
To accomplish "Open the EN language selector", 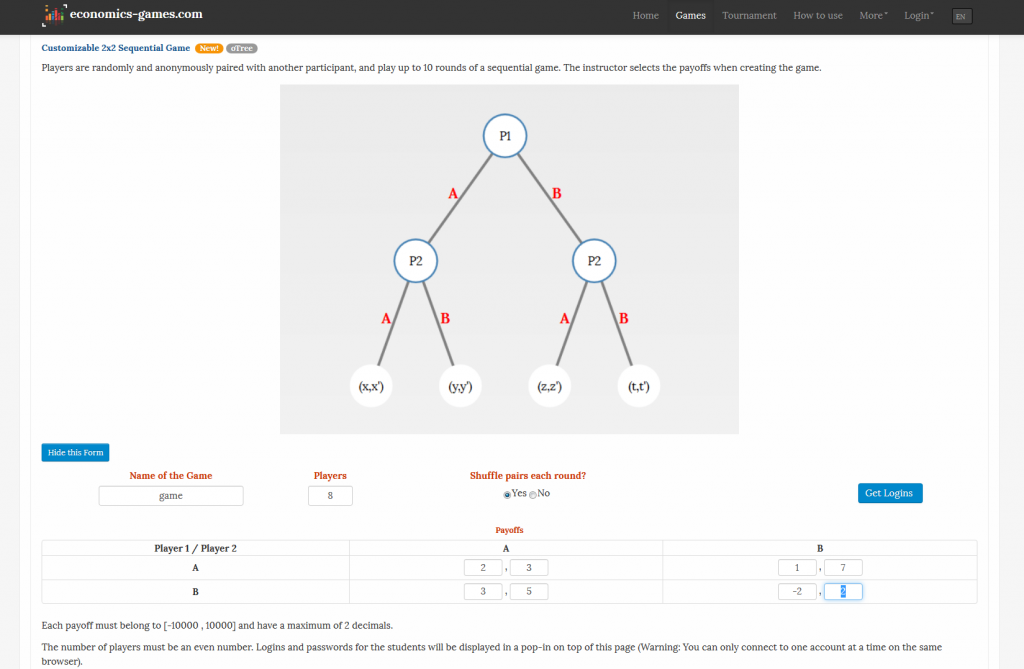I will click(961, 16).
